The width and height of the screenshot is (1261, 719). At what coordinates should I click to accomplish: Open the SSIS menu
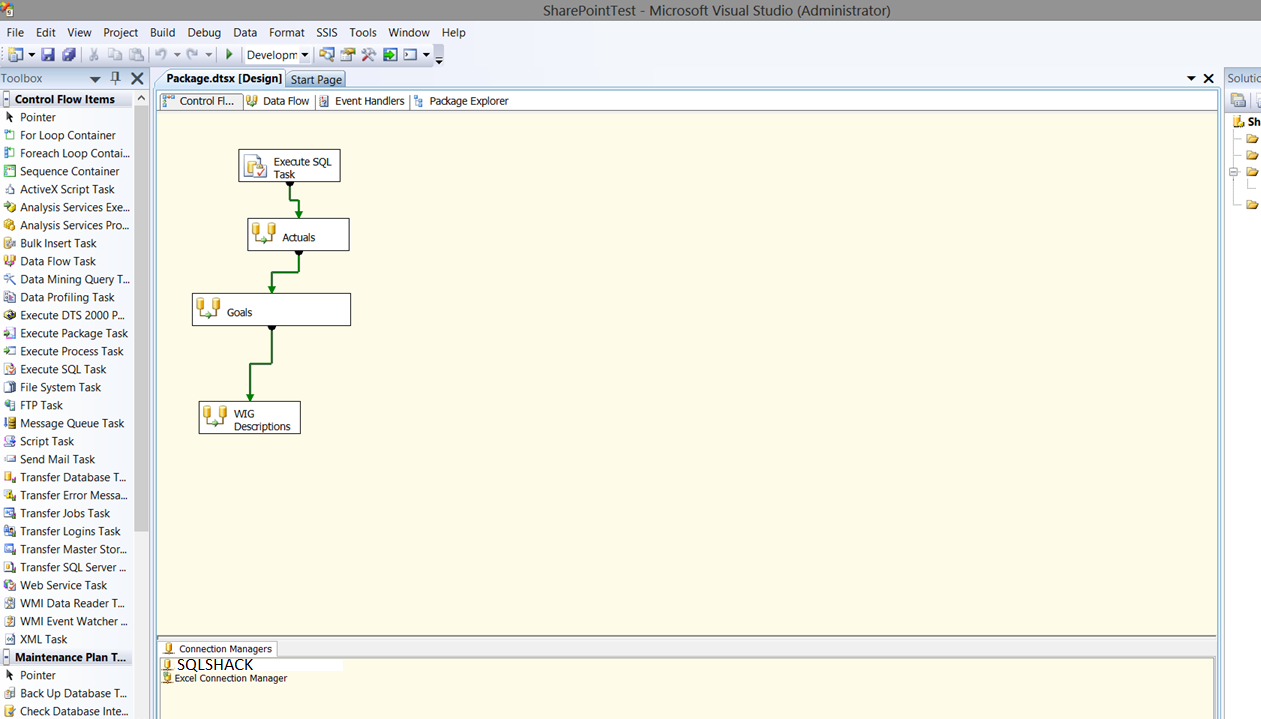coord(327,32)
